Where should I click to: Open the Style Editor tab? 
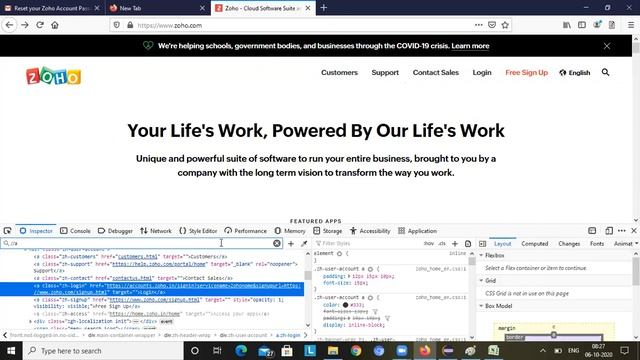198,231
